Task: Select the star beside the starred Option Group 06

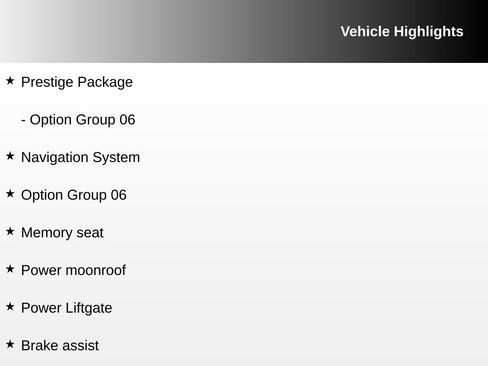Action: click(x=10, y=194)
